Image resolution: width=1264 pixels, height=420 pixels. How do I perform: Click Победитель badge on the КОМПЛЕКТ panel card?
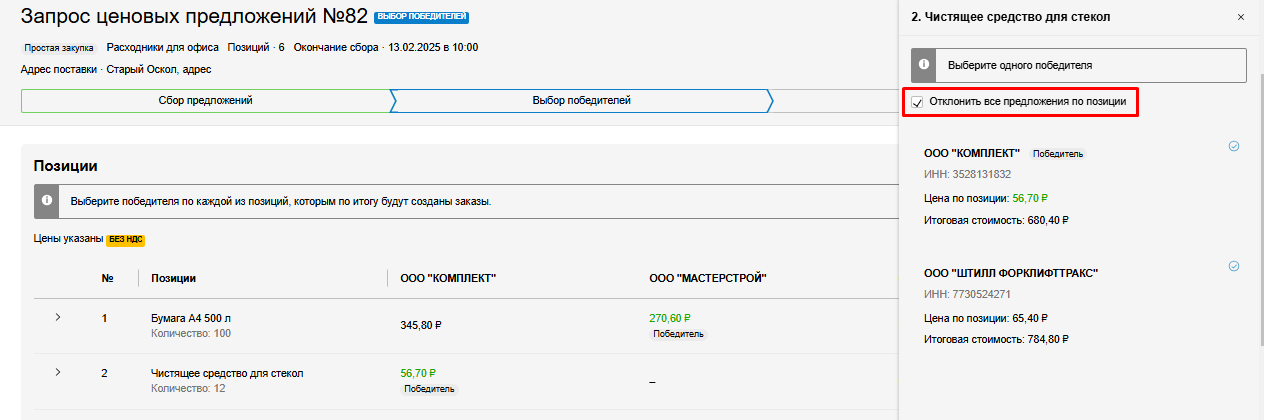pos(1057,154)
